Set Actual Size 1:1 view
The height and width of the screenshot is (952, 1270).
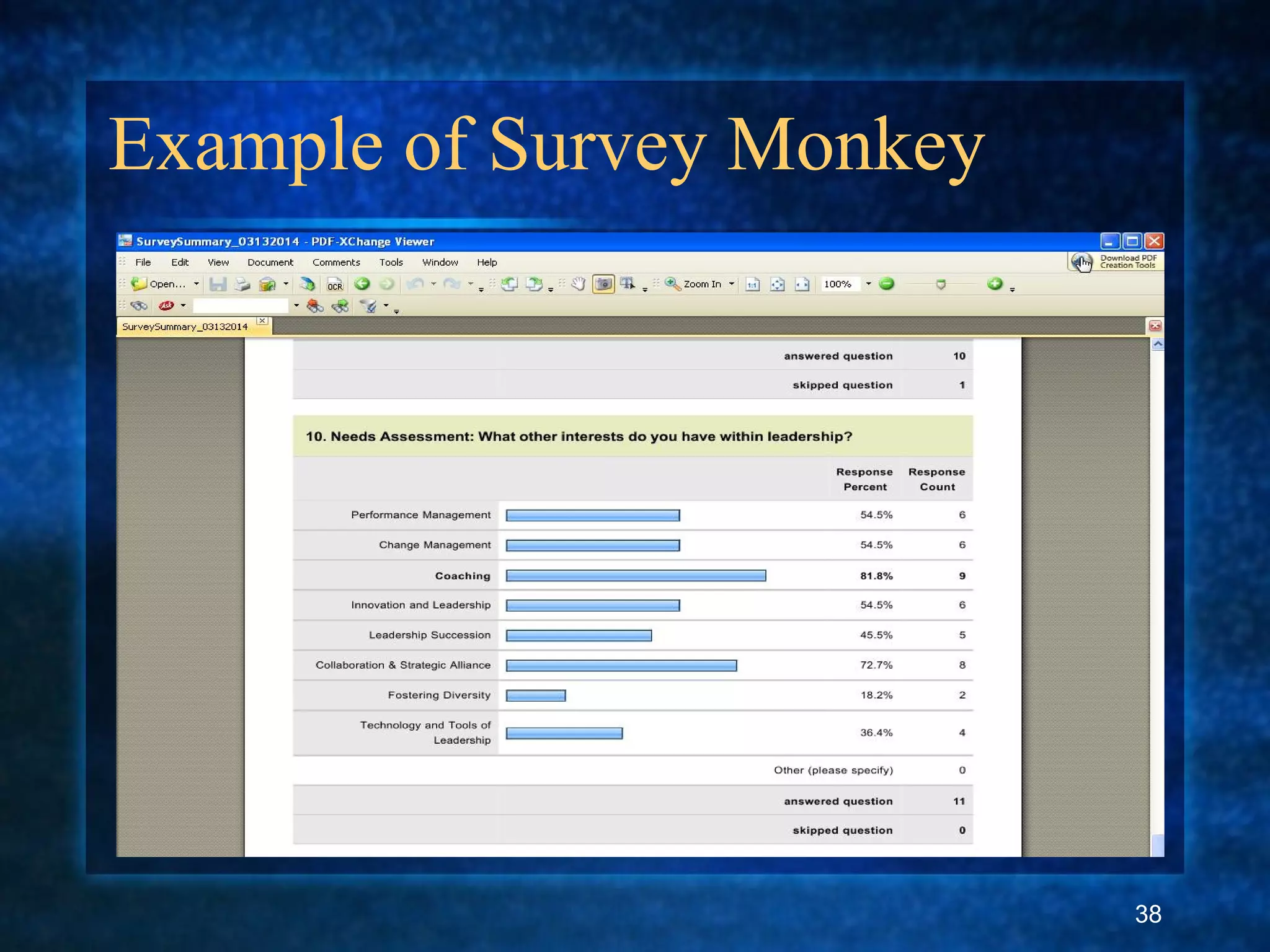pyautogui.click(x=752, y=284)
